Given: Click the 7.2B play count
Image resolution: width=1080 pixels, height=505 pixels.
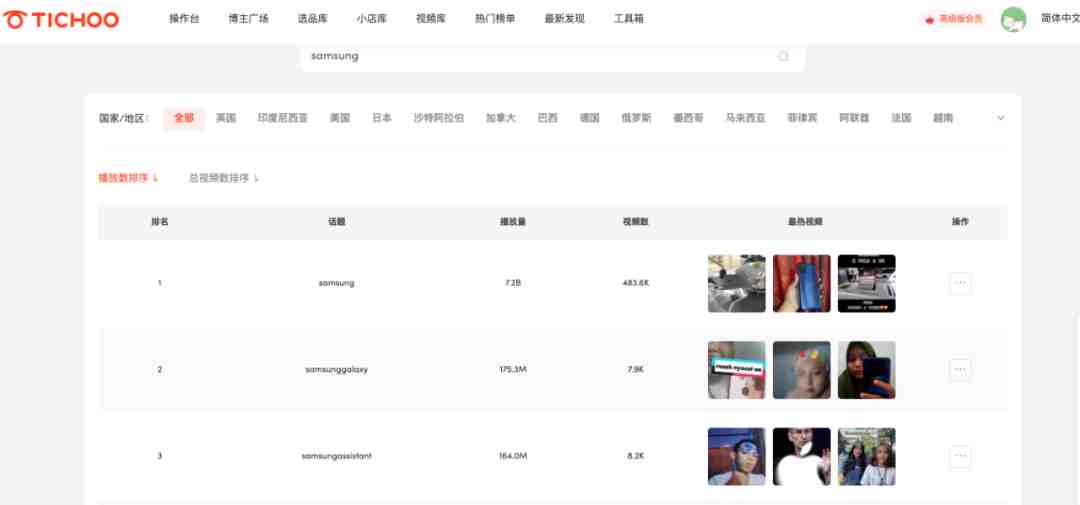Looking at the screenshot, I should 512,283.
